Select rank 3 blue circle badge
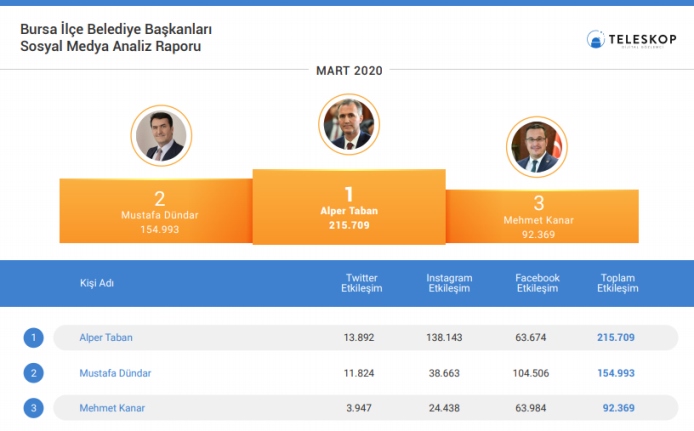Image resolution: width=694 pixels, height=431 pixels. [x=34, y=408]
